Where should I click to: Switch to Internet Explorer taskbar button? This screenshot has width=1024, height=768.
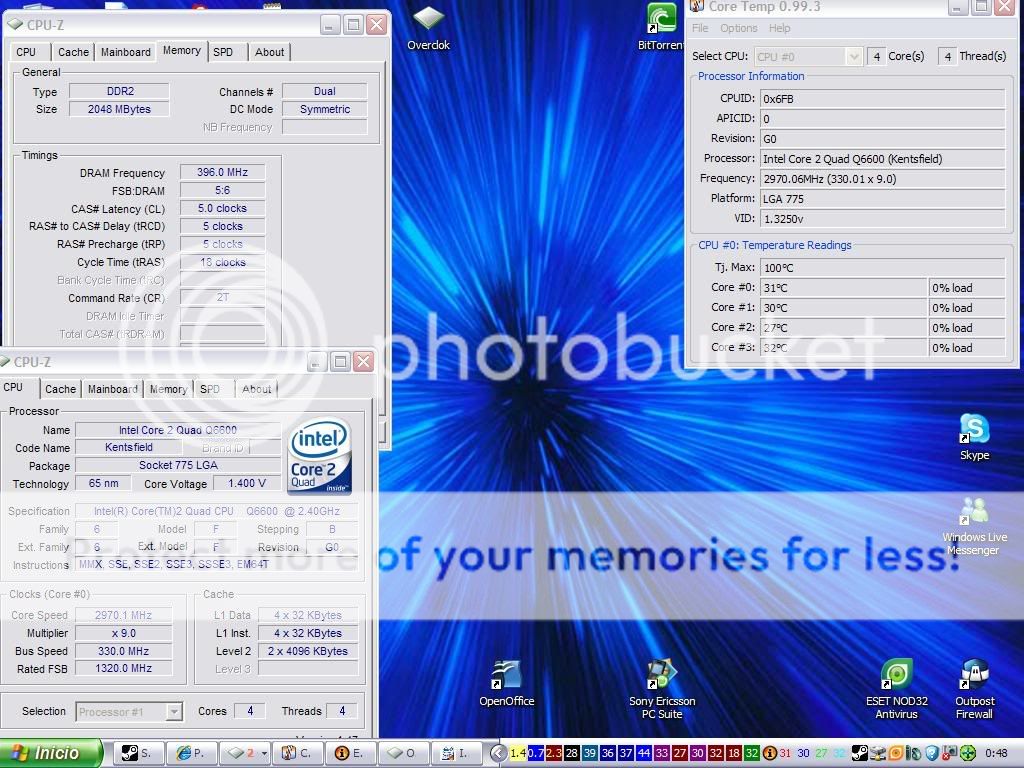point(191,753)
